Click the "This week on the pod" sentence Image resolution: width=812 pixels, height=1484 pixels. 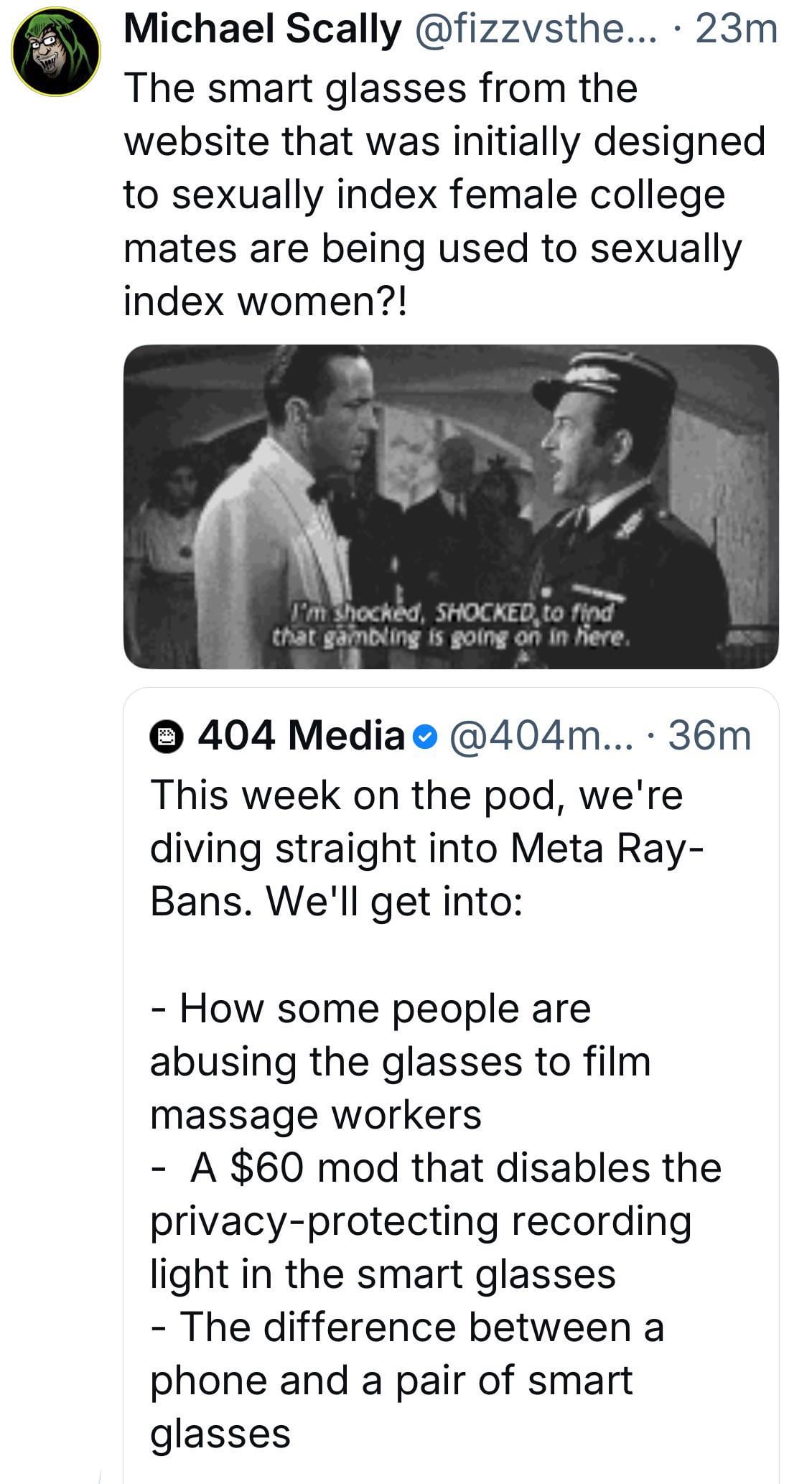coord(416,796)
